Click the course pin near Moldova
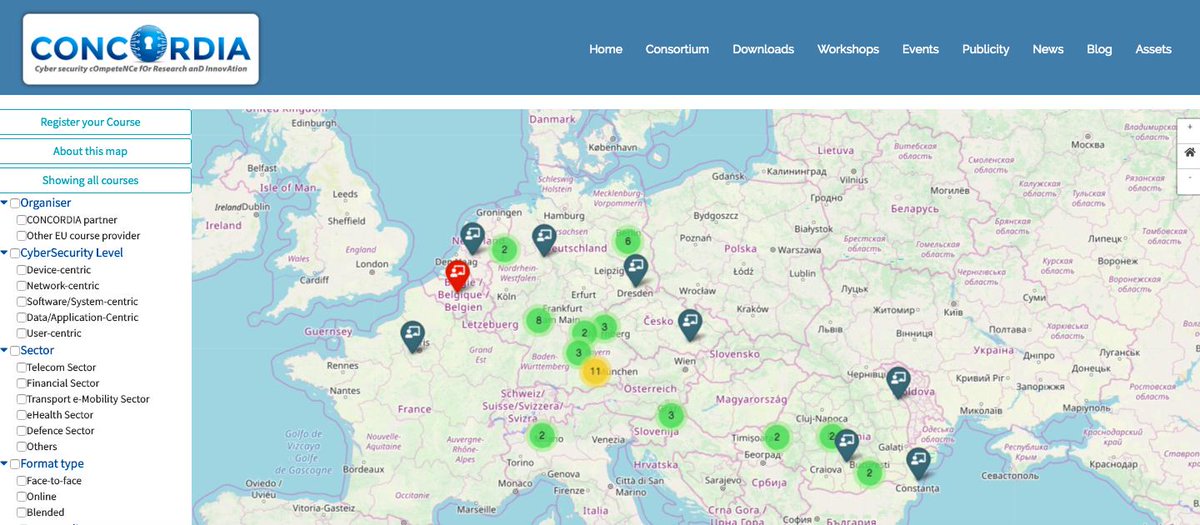This screenshot has width=1200, height=525. 898,382
